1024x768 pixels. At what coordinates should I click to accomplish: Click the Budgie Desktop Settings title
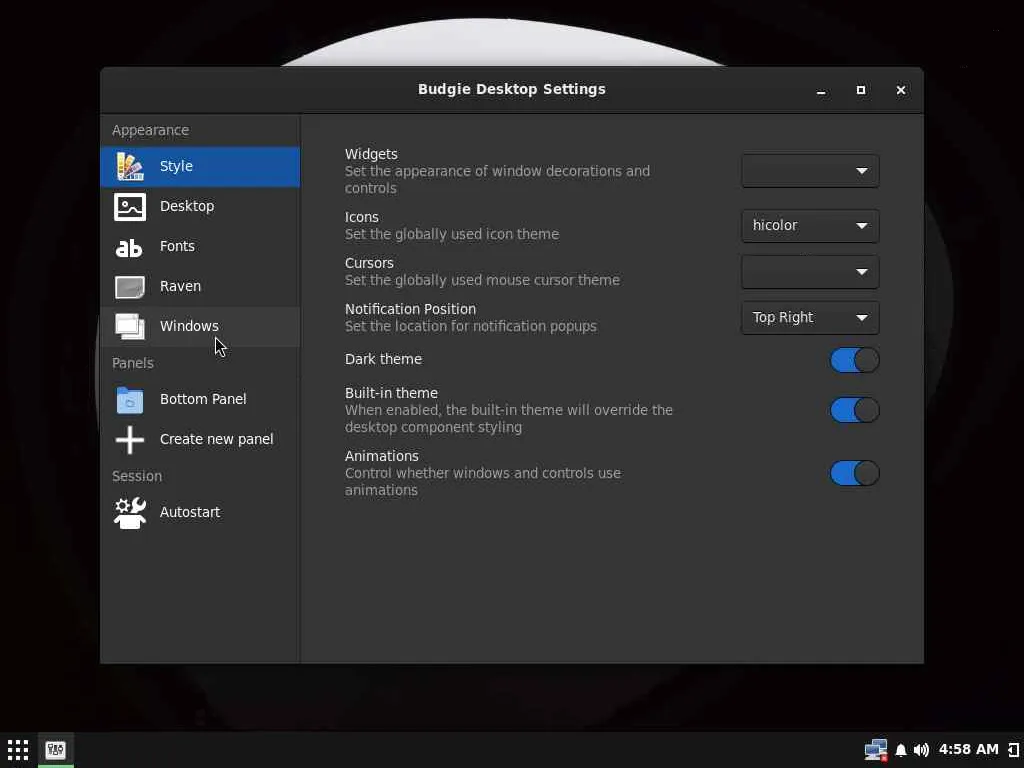coord(511,89)
